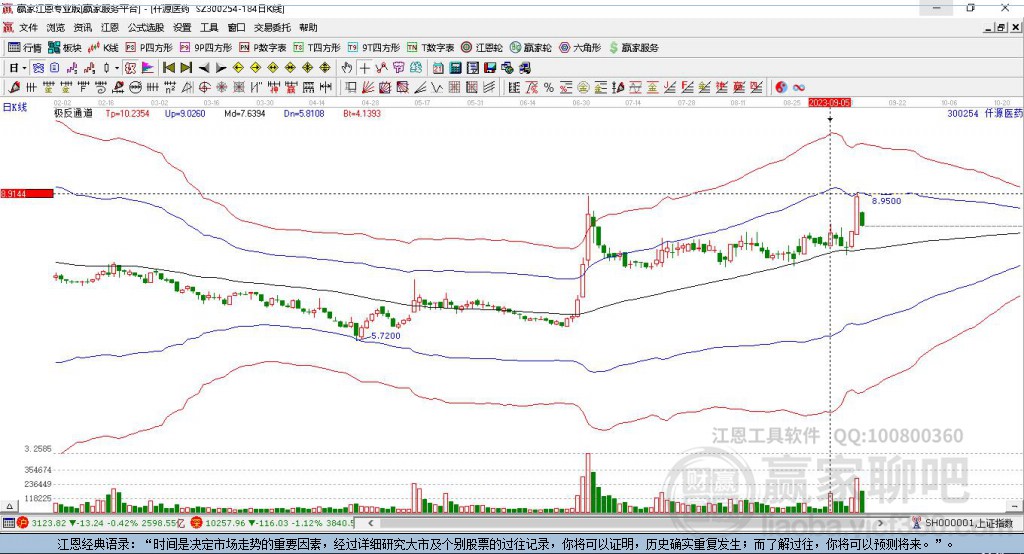Switch to the K线 chart button
Viewport: 1024px width, 554px height.
[x=103, y=48]
